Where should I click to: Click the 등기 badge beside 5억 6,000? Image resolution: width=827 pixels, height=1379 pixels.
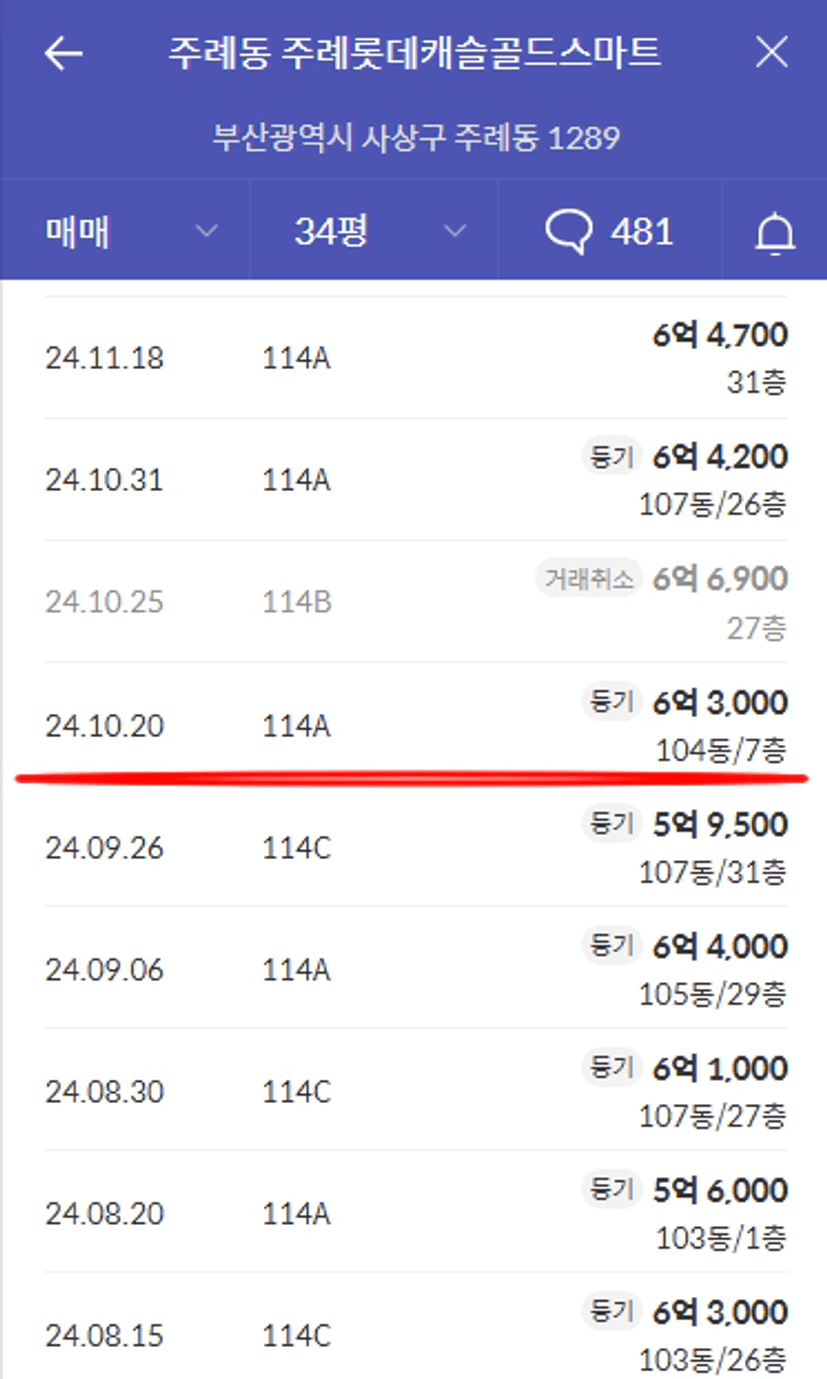tap(610, 1190)
